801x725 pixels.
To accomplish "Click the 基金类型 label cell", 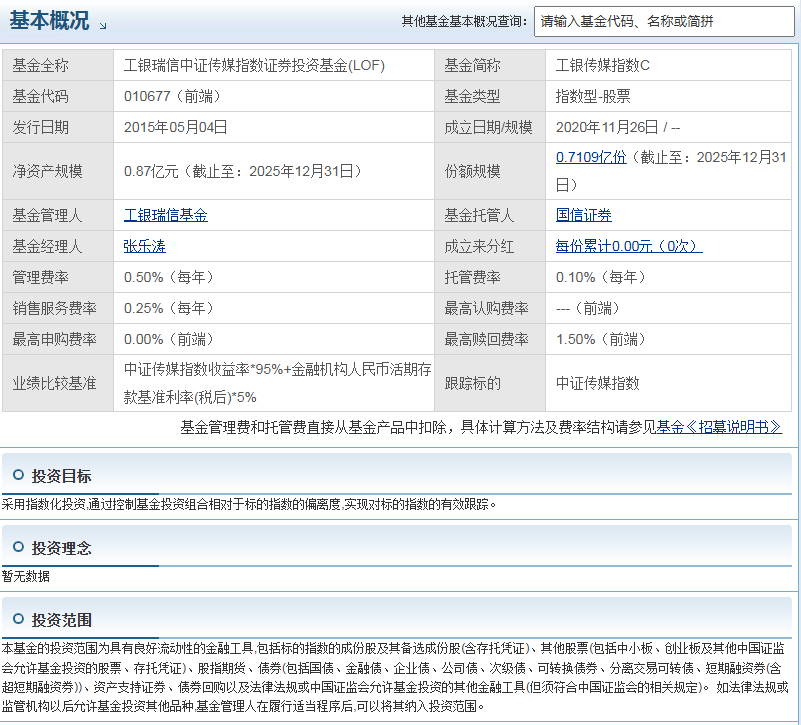I will coord(490,96).
